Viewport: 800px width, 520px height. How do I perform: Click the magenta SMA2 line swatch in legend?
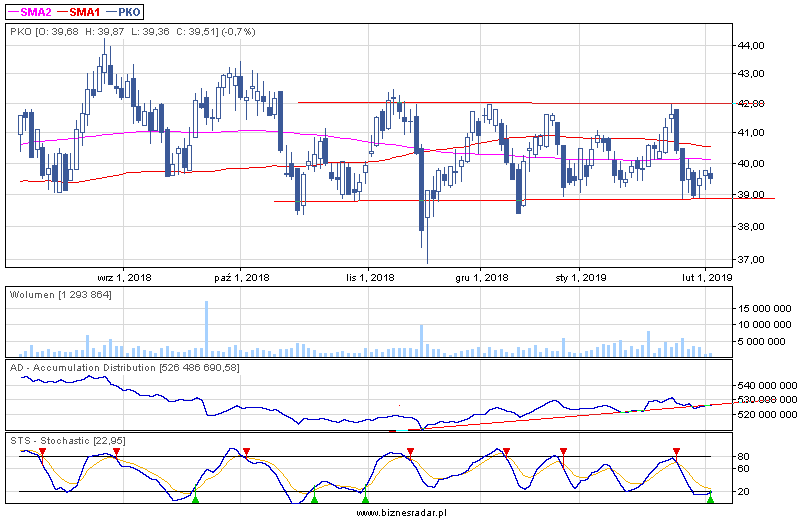(13, 12)
